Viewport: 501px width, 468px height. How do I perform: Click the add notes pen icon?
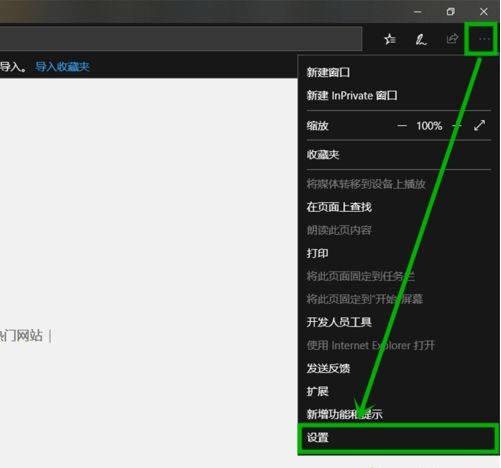click(421, 39)
